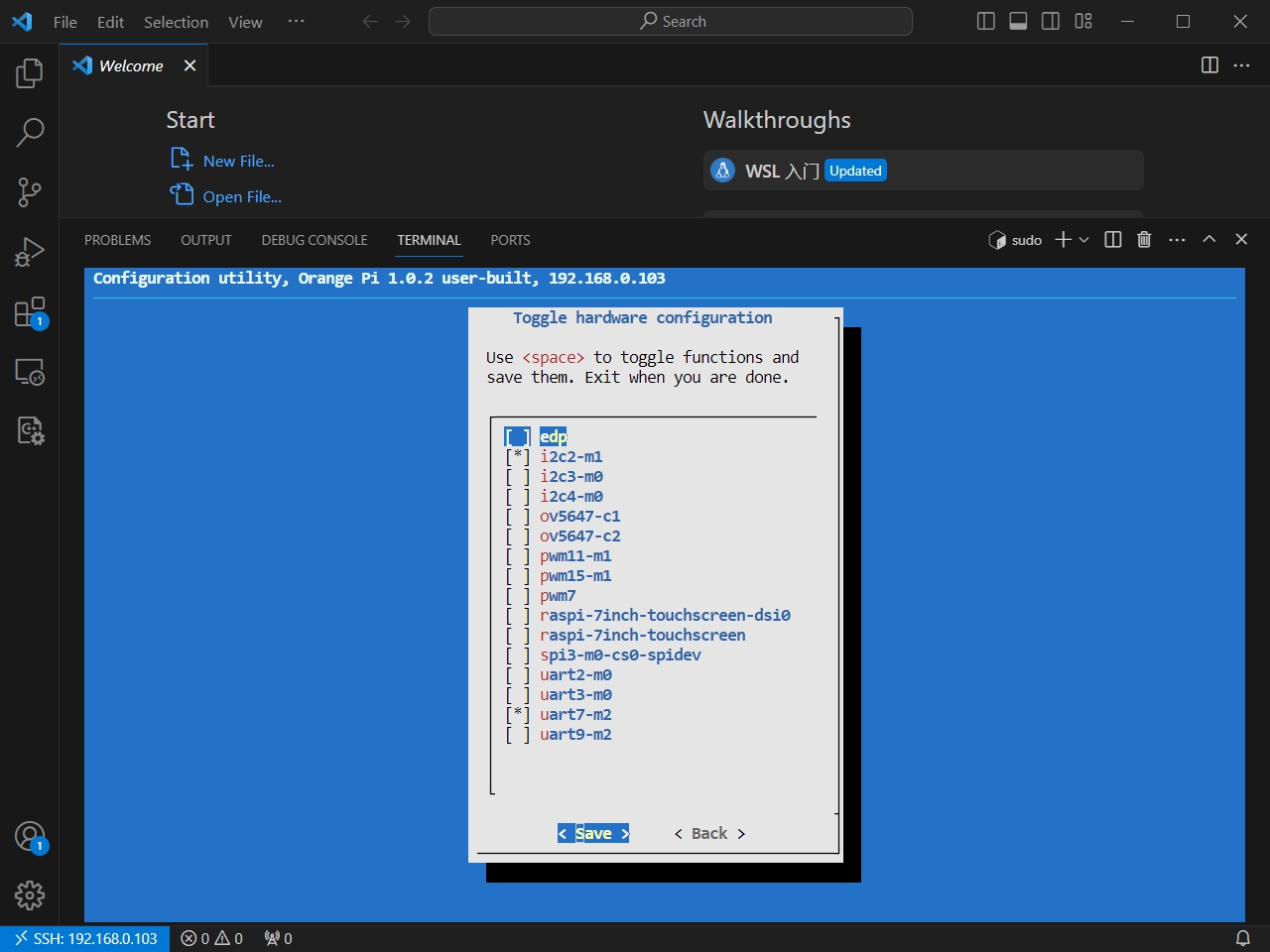
Task: Open the Explorer view in activity bar
Action: pos(30,72)
